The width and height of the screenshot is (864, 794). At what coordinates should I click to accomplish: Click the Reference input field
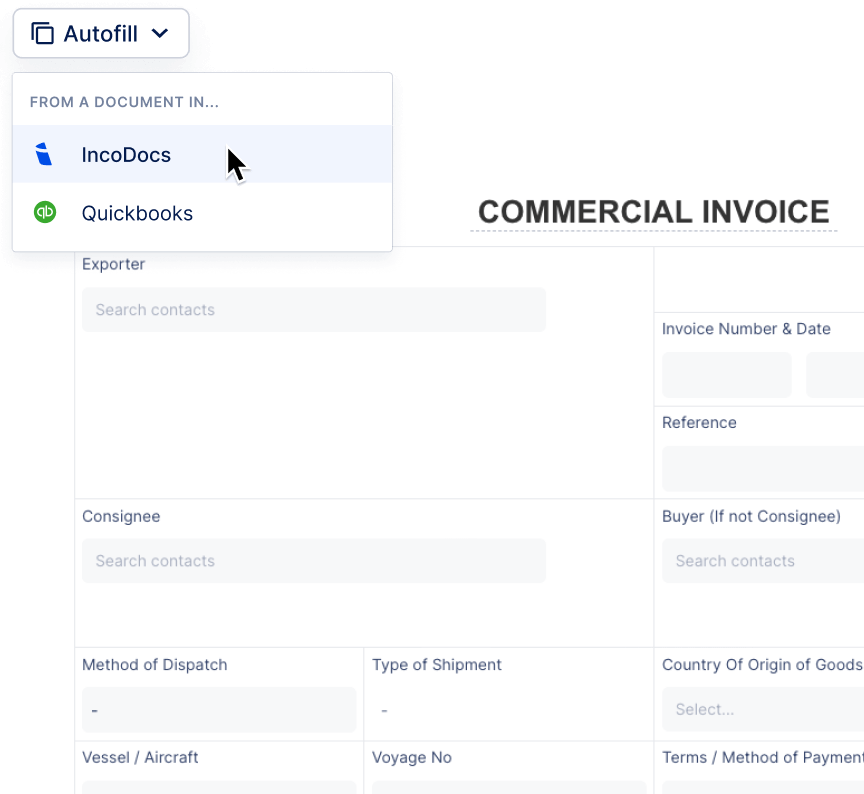click(x=762, y=468)
